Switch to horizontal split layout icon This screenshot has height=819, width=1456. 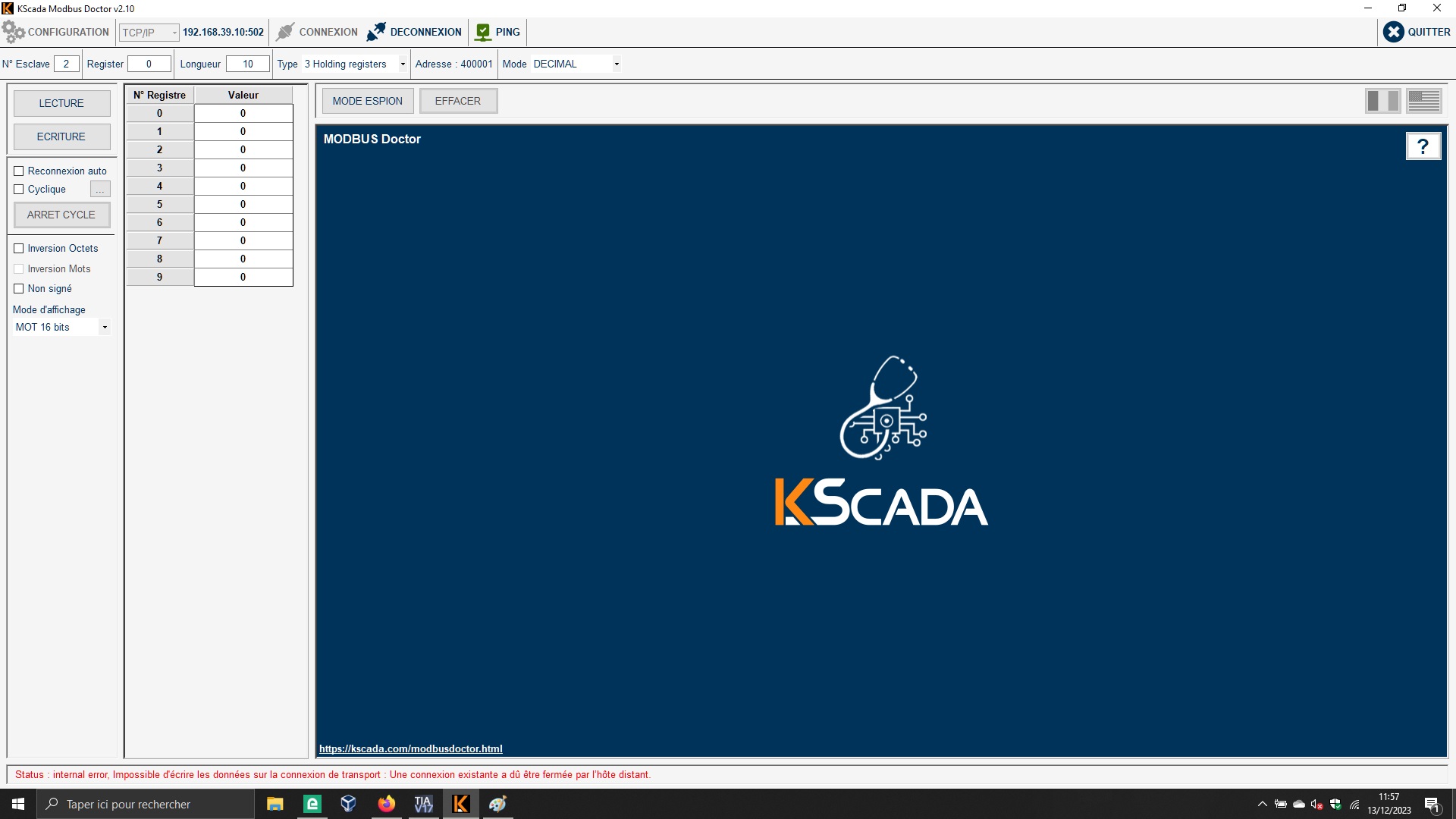pos(1423,101)
